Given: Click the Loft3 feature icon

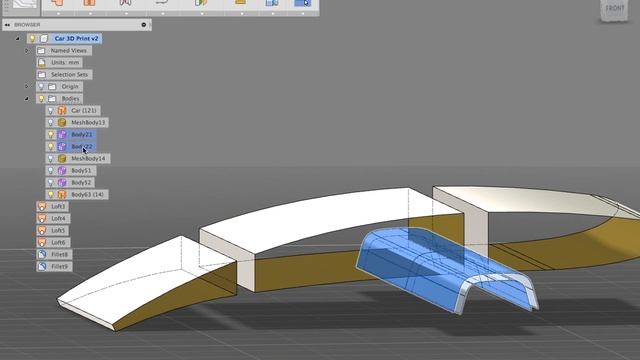Looking at the screenshot, I should click(x=42, y=207).
